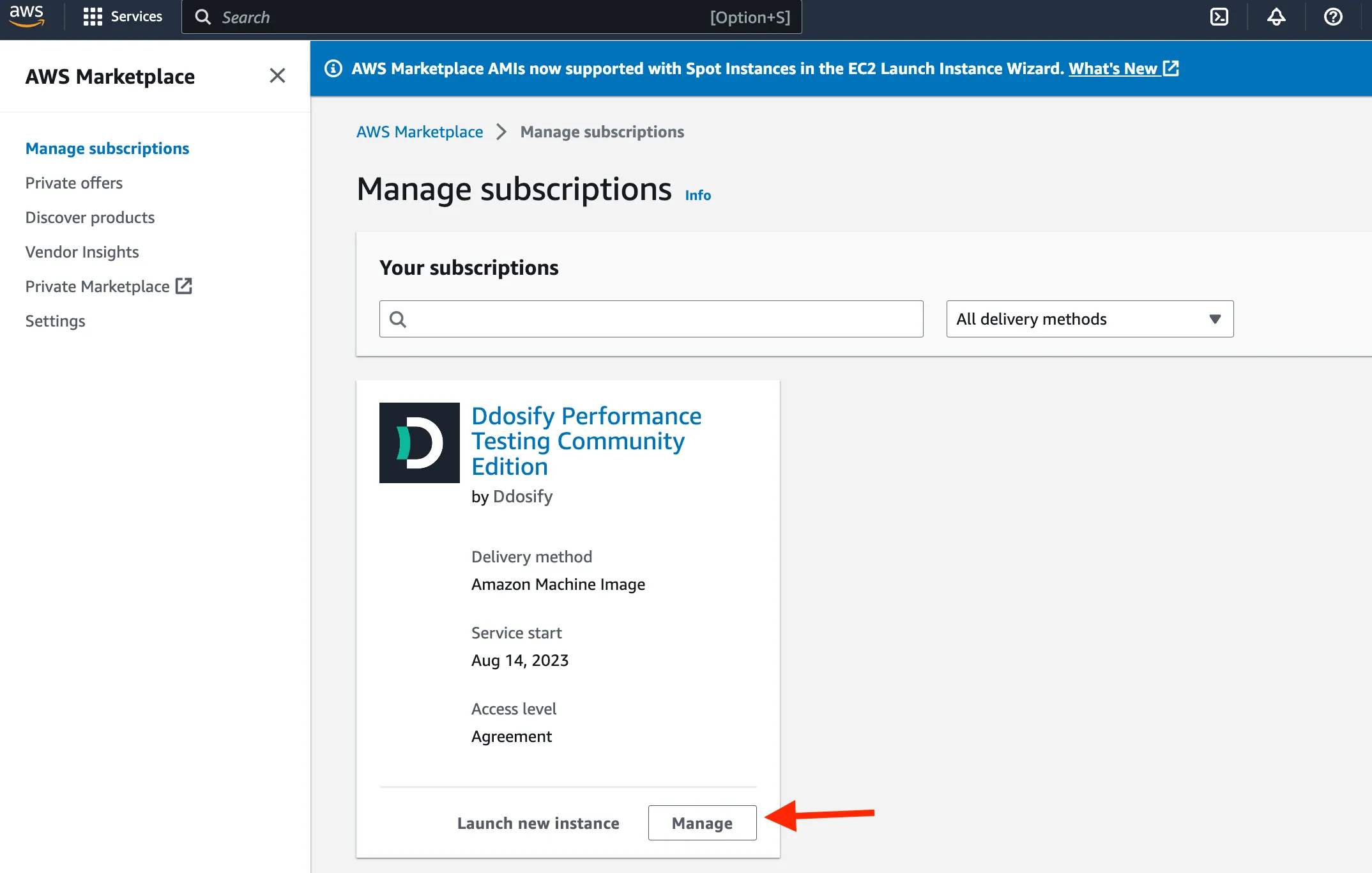Open Private offers in the sidebar
This screenshot has width=1372, height=873.
(74, 183)
